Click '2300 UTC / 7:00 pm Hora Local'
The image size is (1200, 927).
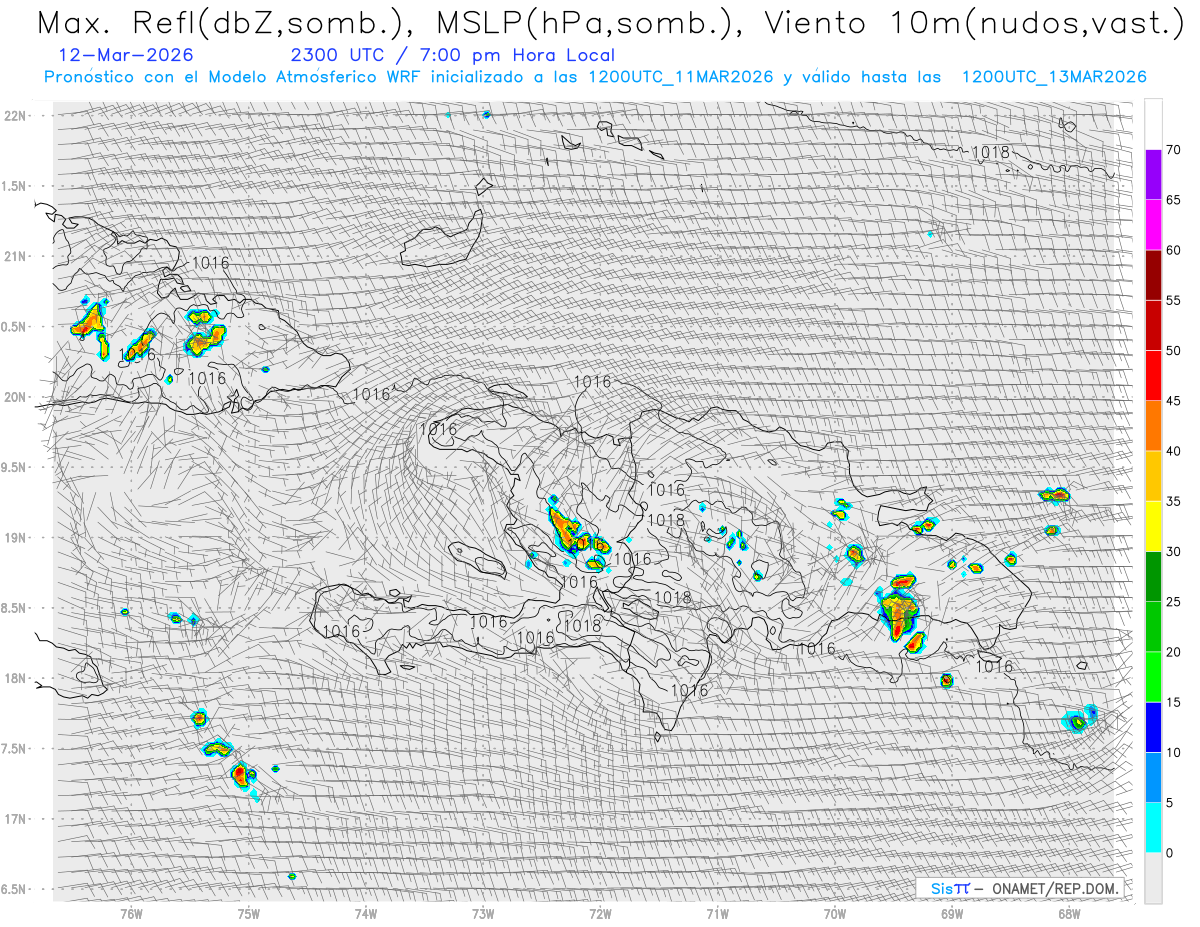click(452, 56)
